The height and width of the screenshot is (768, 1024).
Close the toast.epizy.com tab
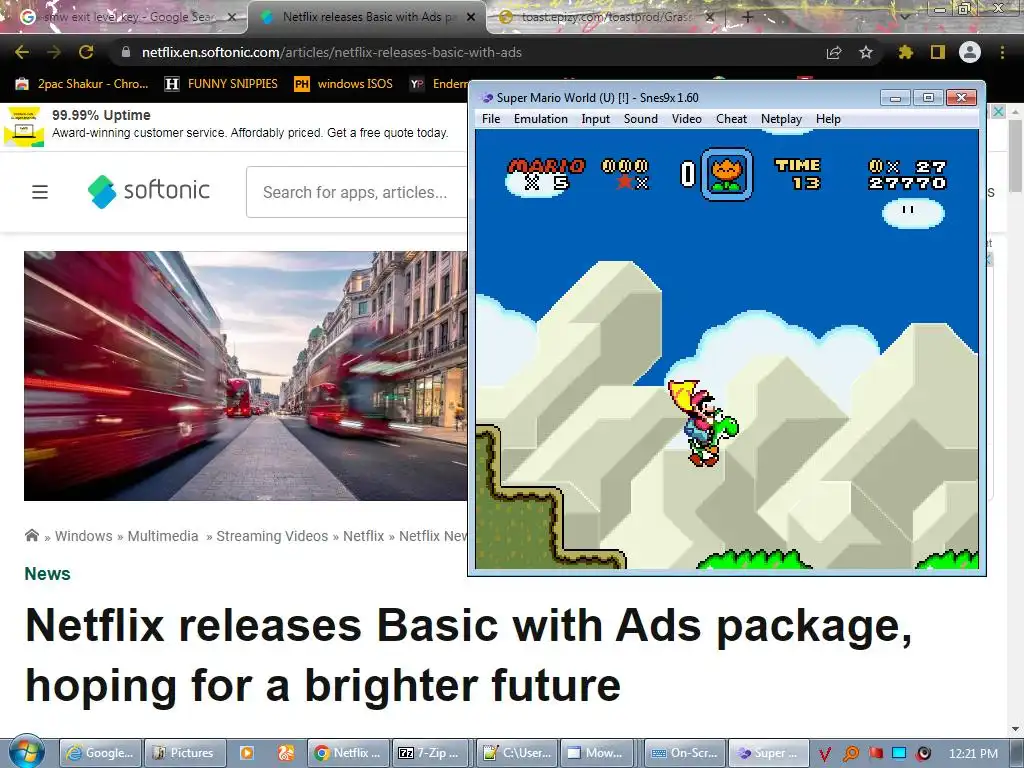click(711, 17)
